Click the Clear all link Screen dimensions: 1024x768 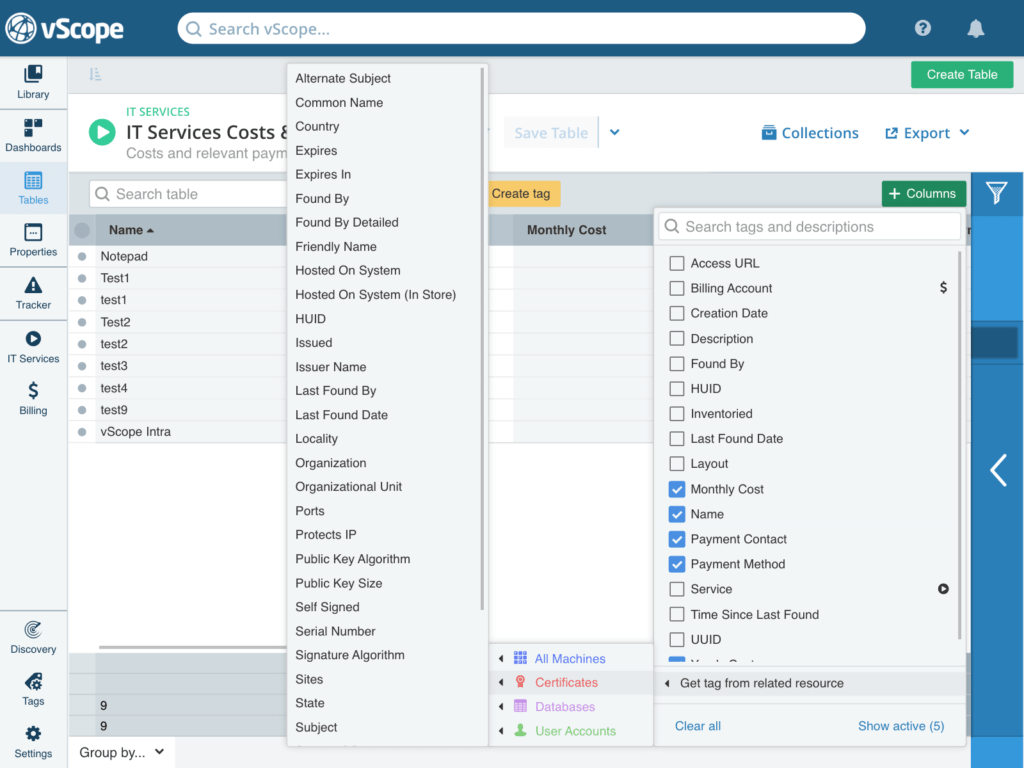tap(697, 726)
